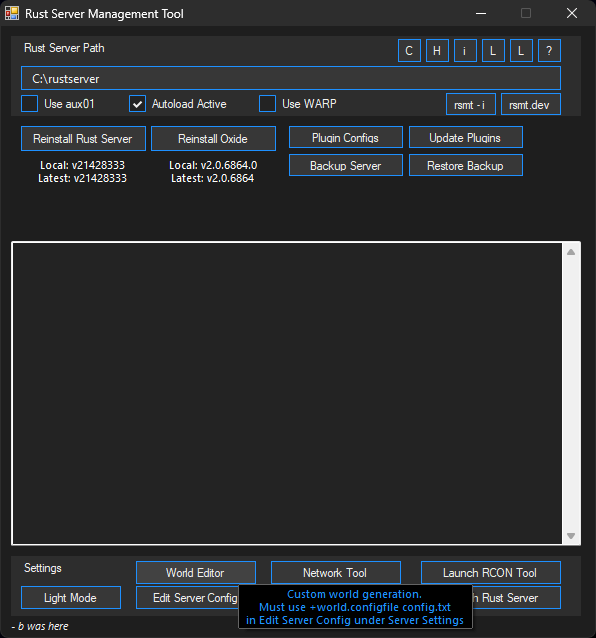The width and height of the screenshot is (596, 638).
Task: Click Restore Backup
Action: (466, 165)
